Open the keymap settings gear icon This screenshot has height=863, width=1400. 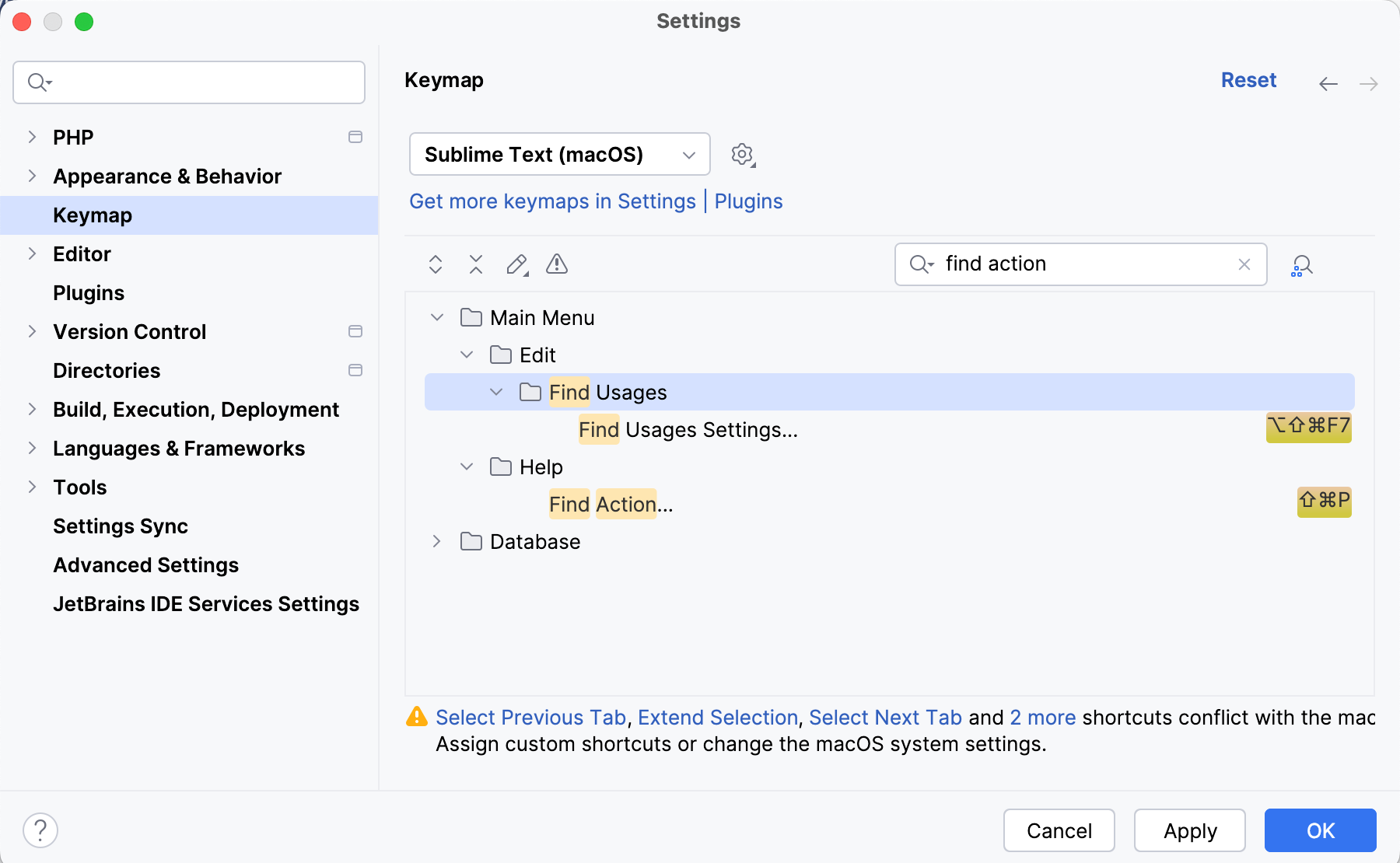(742, 154)
